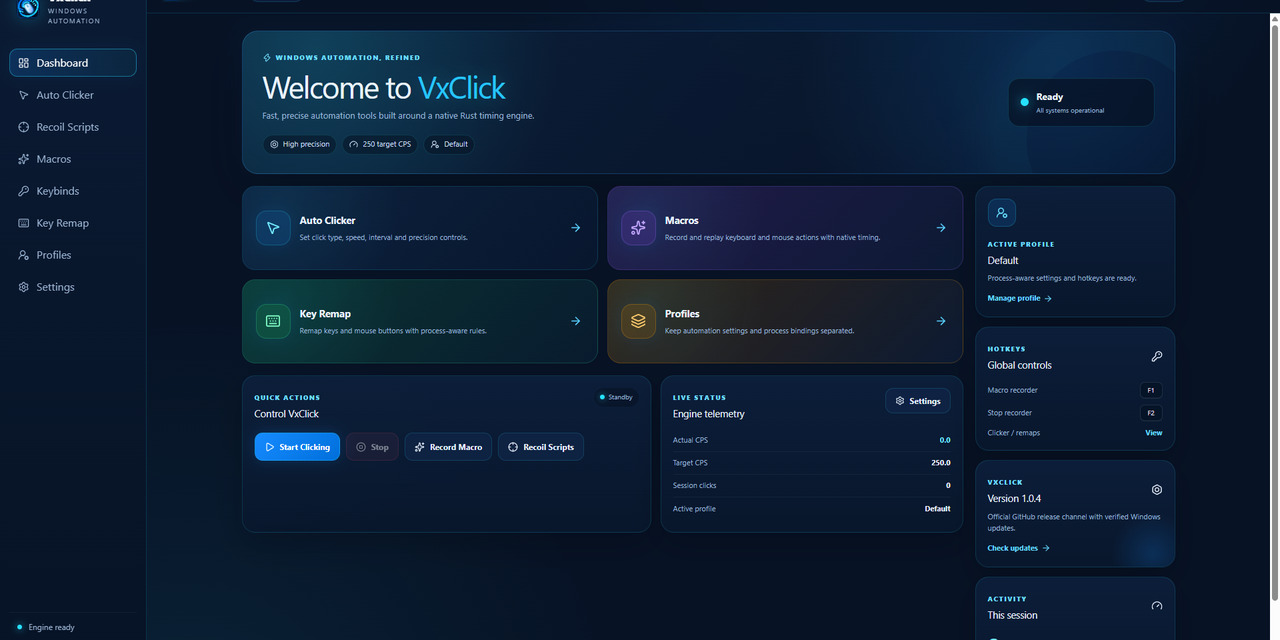Viewport: 1280px width, 640px height.
Task: Click the Session clicks row
Action: 812,485
